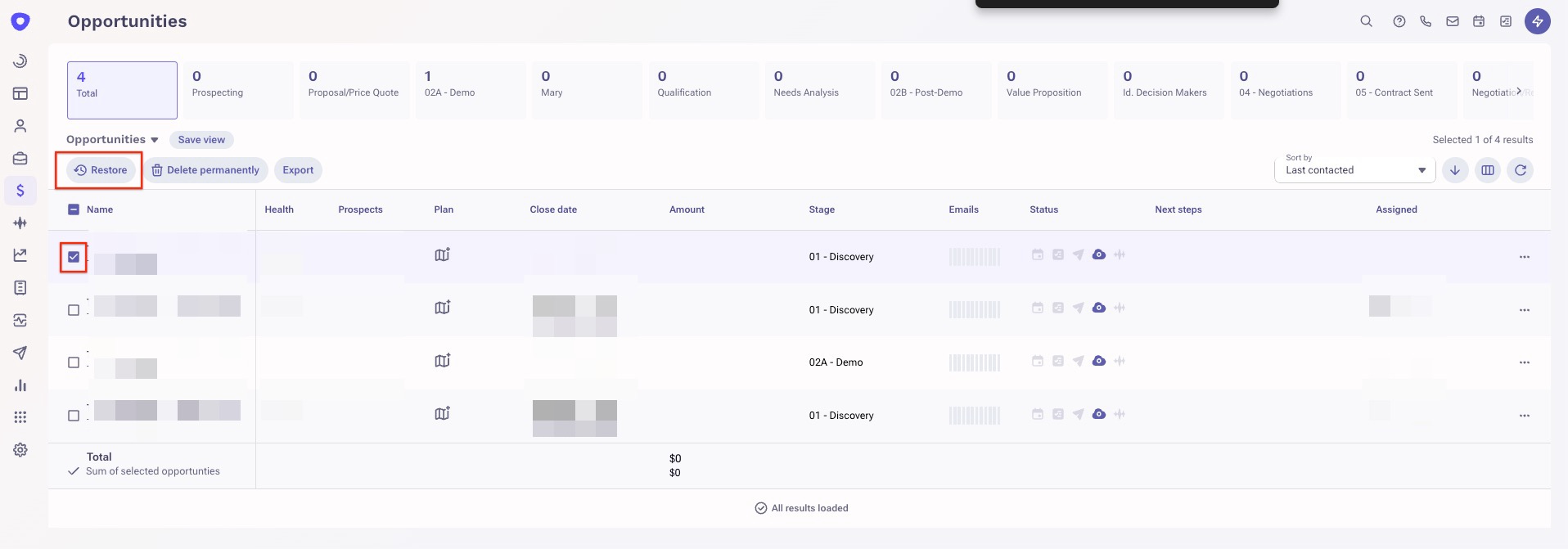Image resolution: width=1568 pixels, height=549 pixels.
Task: Click email activity bar in 02A - Demo row
Action: (975, 362)
